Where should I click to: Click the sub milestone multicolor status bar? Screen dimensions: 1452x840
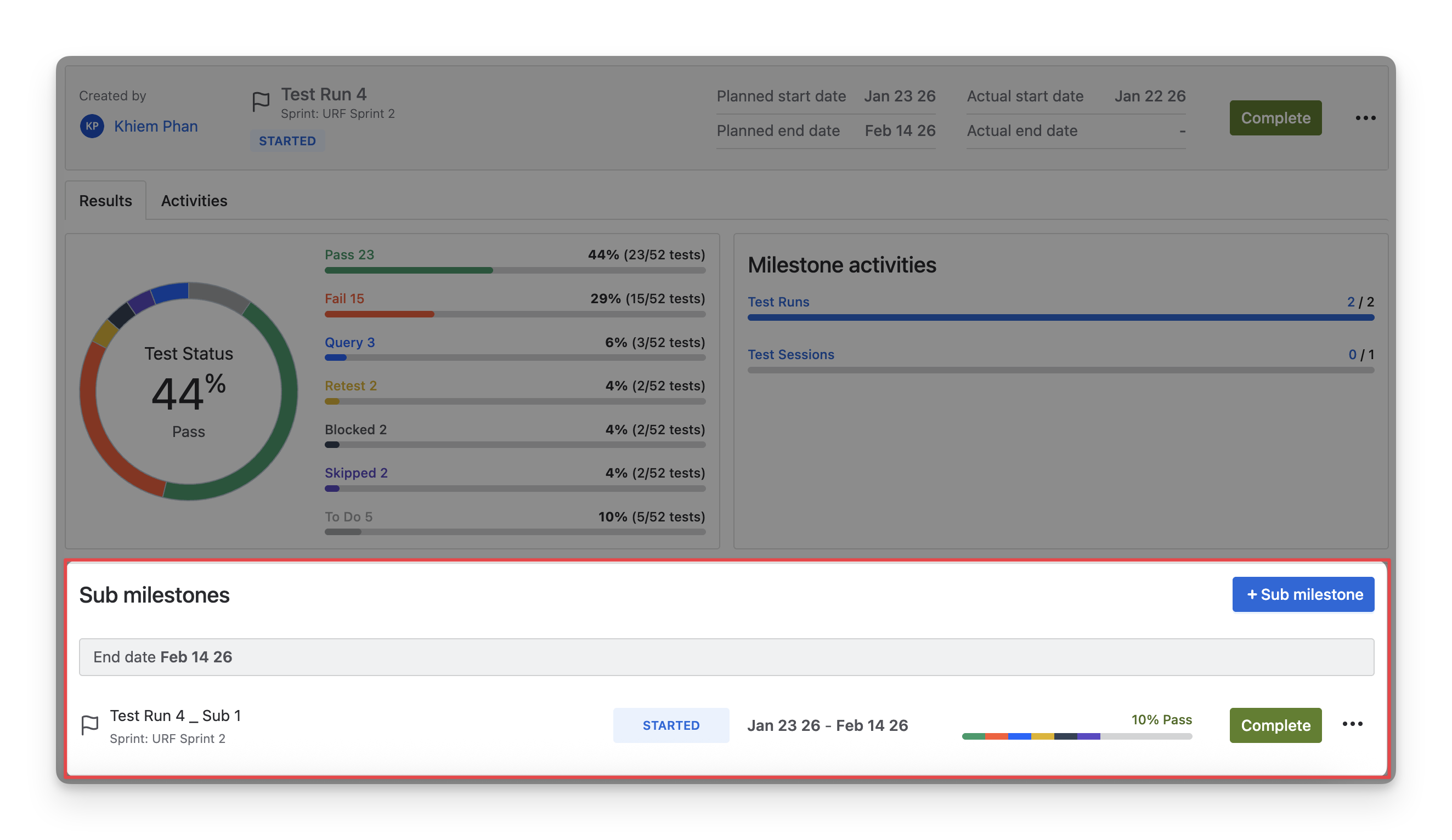tap(1076, 736)
